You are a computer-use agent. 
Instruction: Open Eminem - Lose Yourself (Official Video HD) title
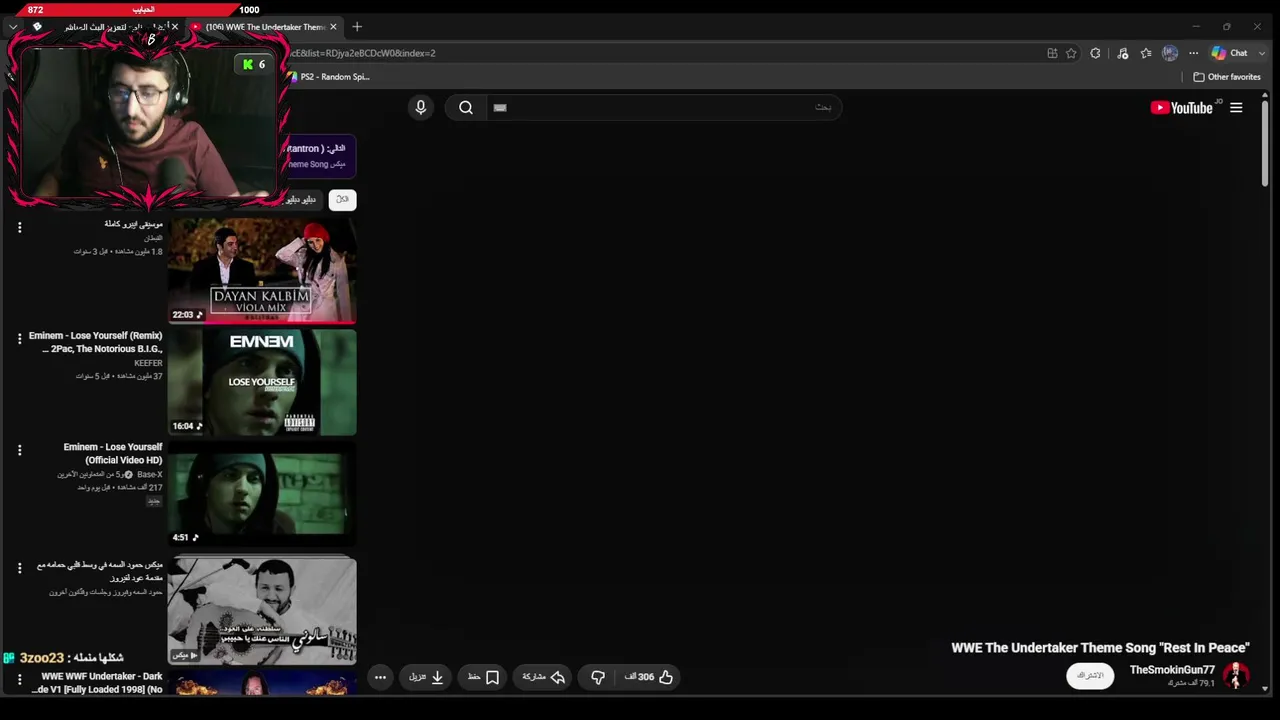[x=112, y=454]
